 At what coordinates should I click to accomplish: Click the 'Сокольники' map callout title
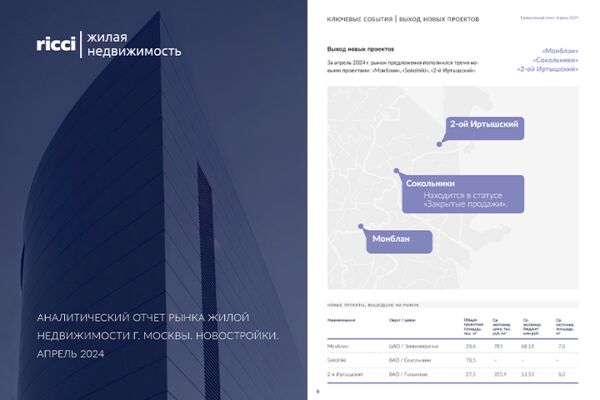click(430, 183)
